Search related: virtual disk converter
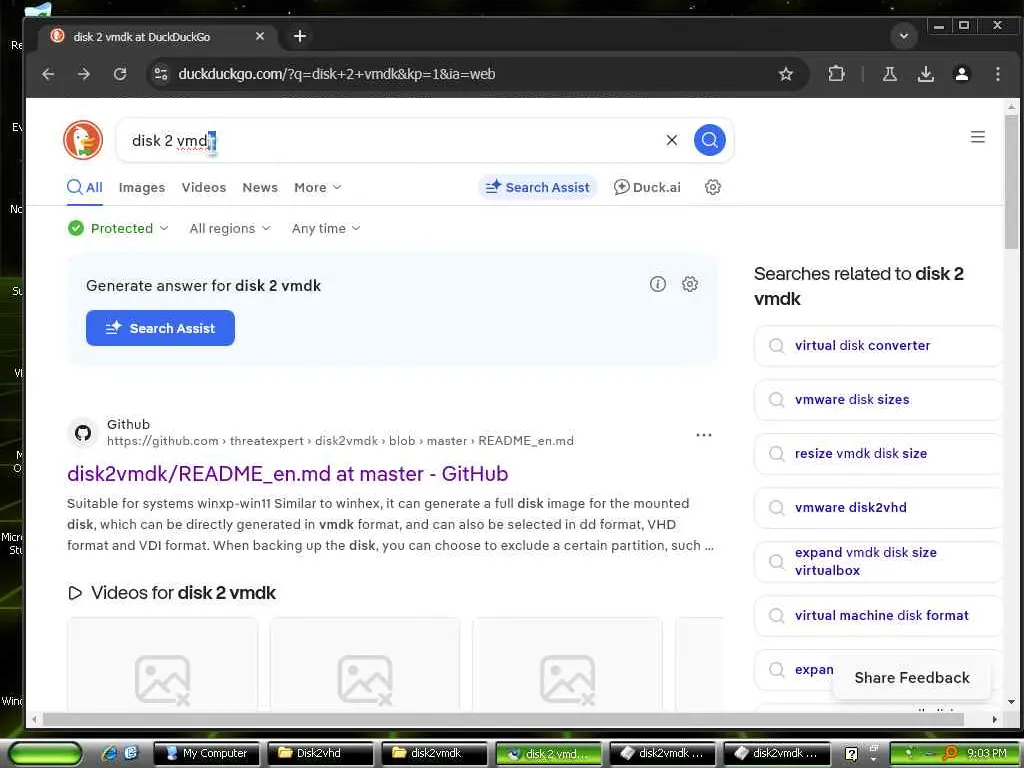 pos(878,345)
